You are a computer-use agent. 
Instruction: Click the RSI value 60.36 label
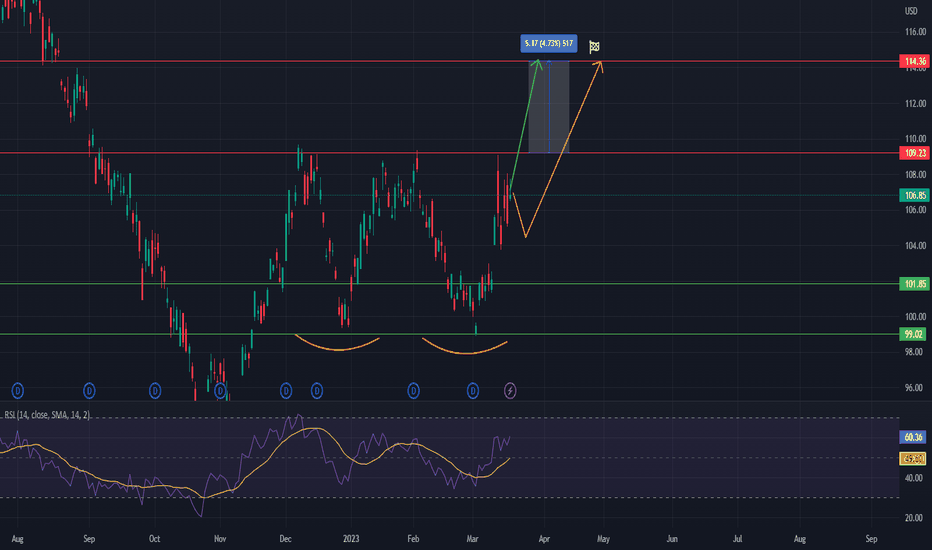pos(913,438)
